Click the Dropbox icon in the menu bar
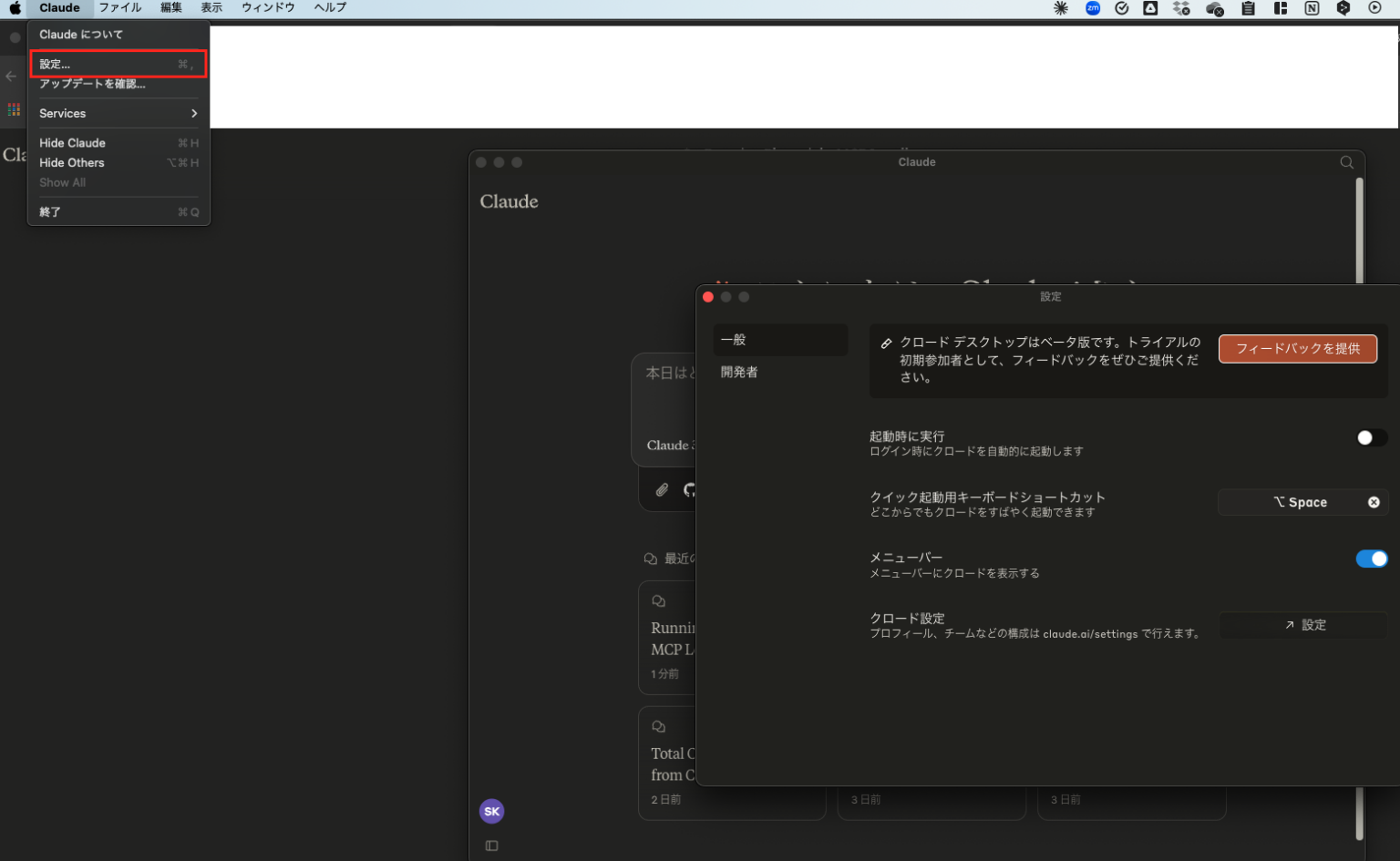The width and height of the screenshot is (1400, 861). (1181, 8)
